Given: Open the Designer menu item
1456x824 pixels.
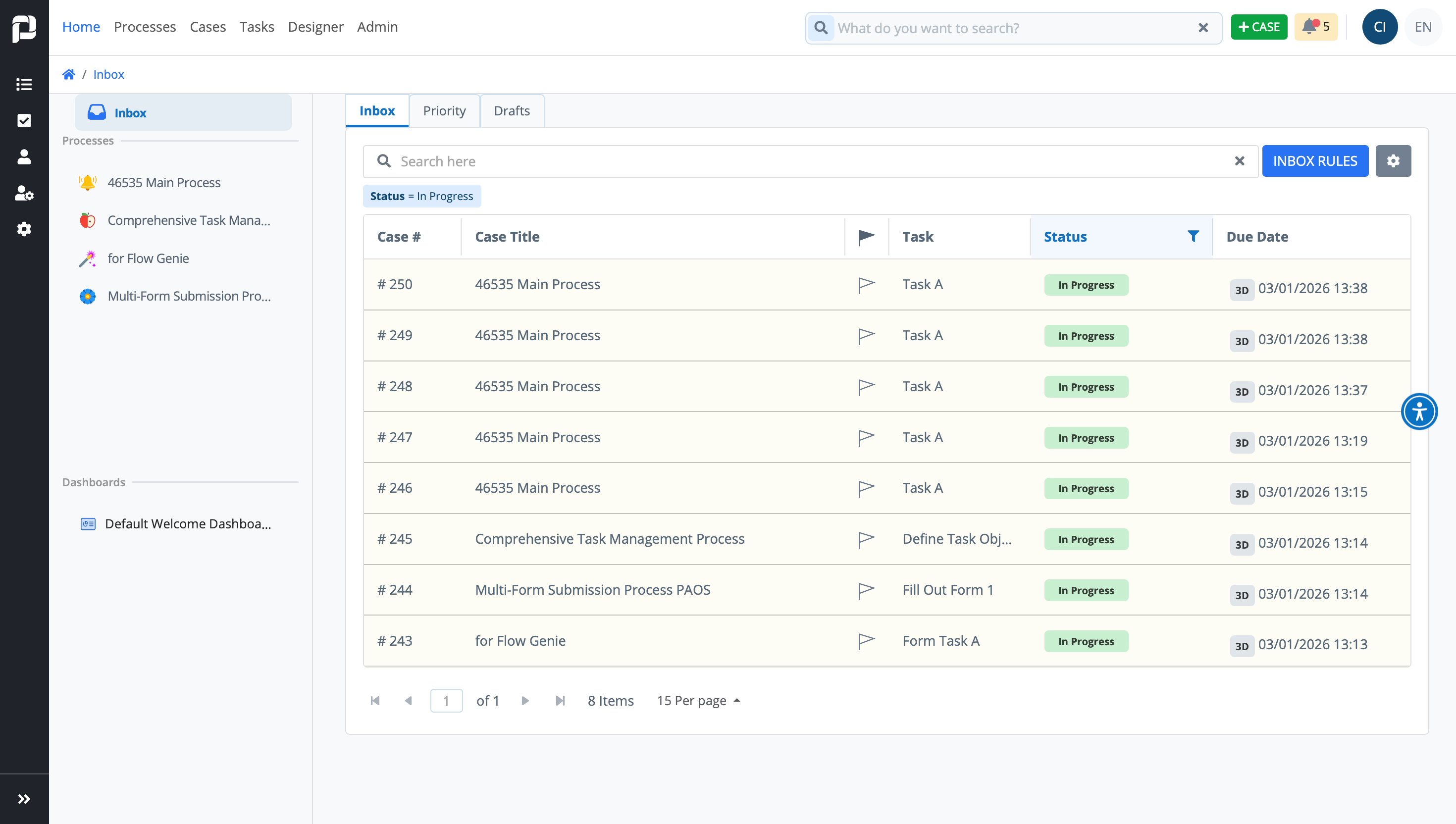Looking at the screenshot, I should pos(315,27).
